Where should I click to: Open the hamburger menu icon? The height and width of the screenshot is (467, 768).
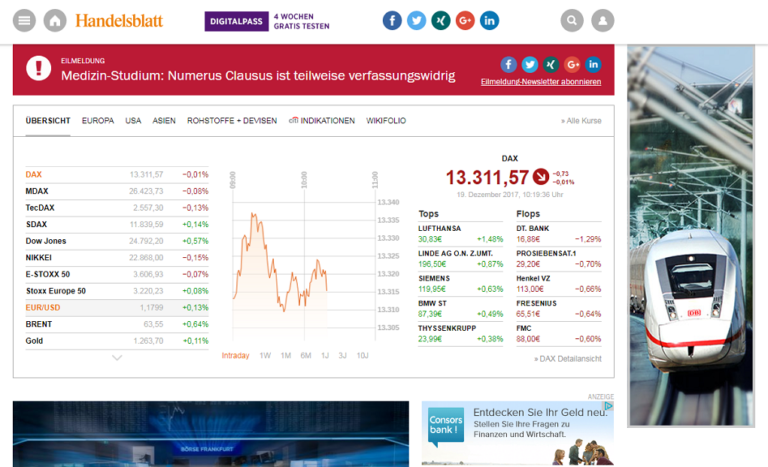tap(24, 21)
